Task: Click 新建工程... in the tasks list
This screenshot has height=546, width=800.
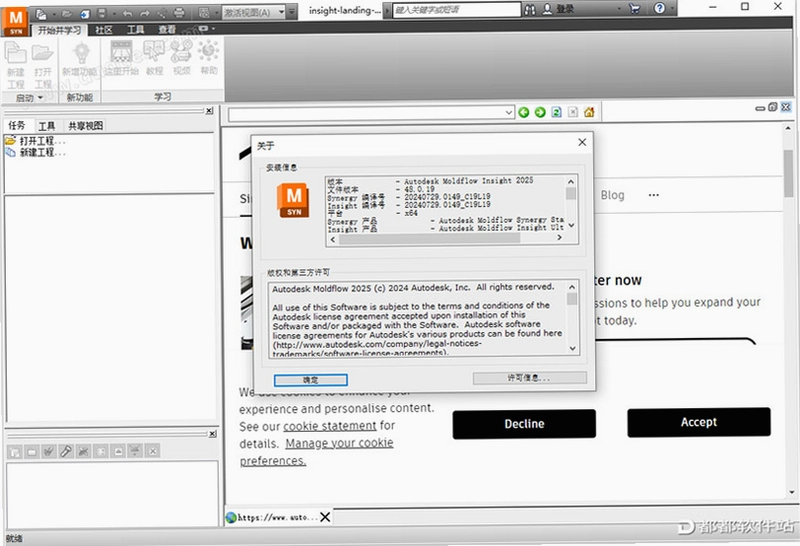Action: tap(36, 152)
